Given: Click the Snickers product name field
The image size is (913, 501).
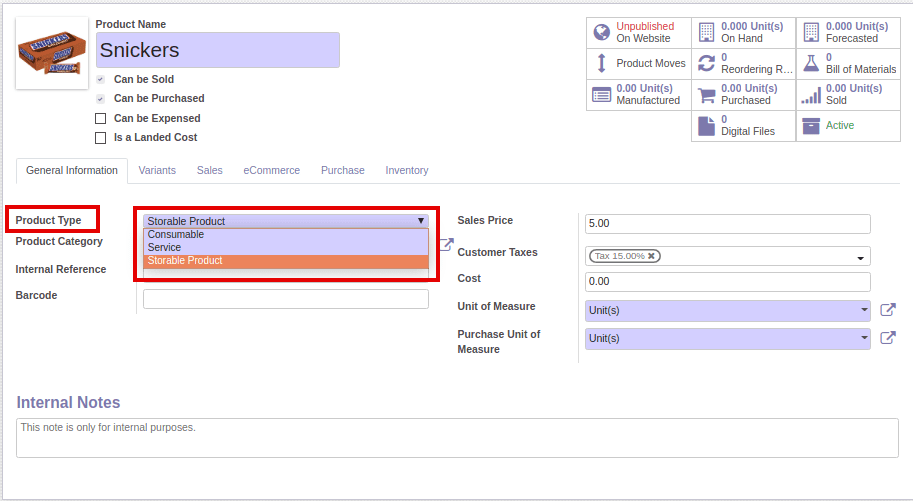Looking at the screenshot, I should tap(218, 50).
